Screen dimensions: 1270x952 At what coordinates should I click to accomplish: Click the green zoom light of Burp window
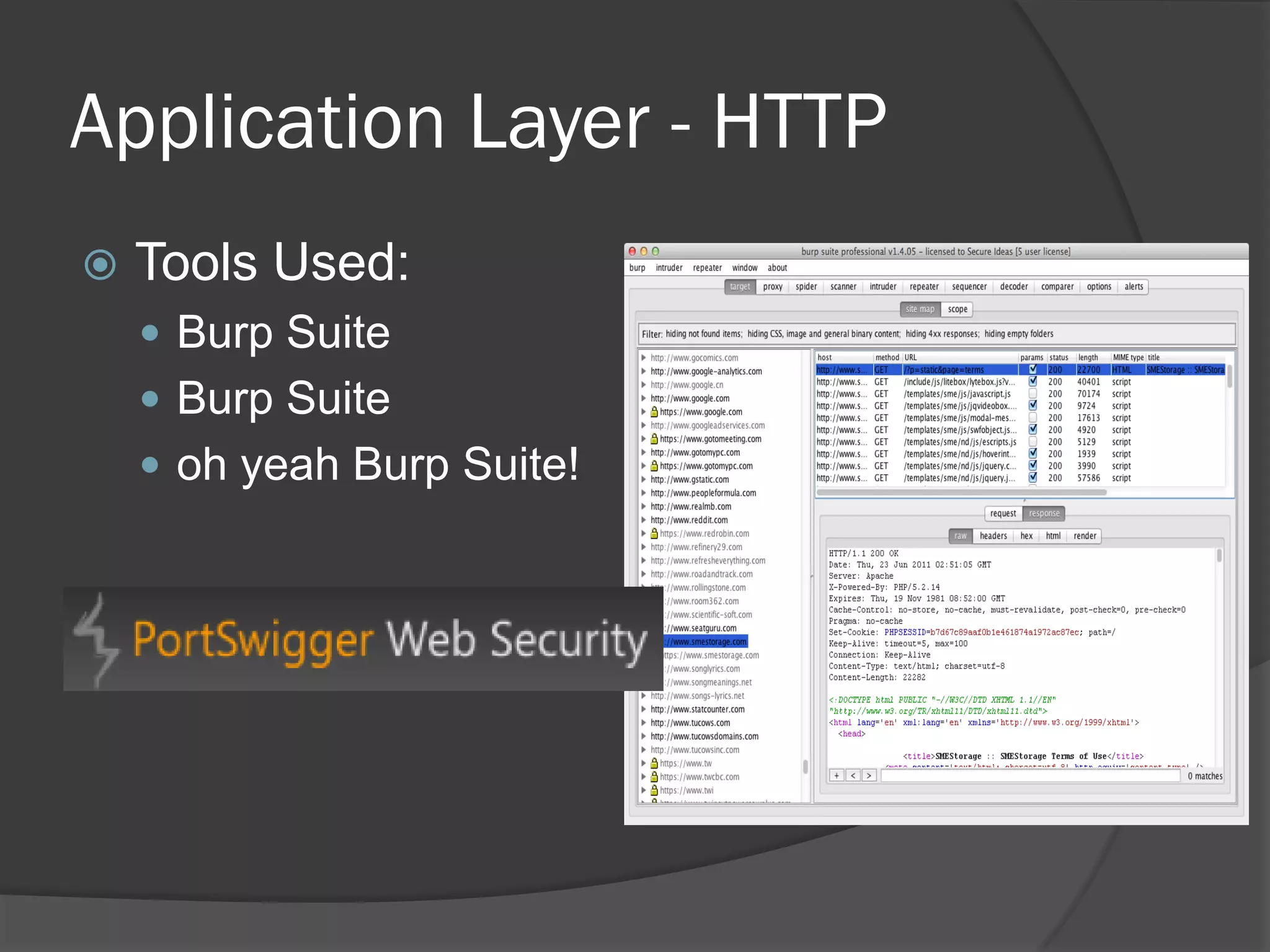click(x=655, y=251)
